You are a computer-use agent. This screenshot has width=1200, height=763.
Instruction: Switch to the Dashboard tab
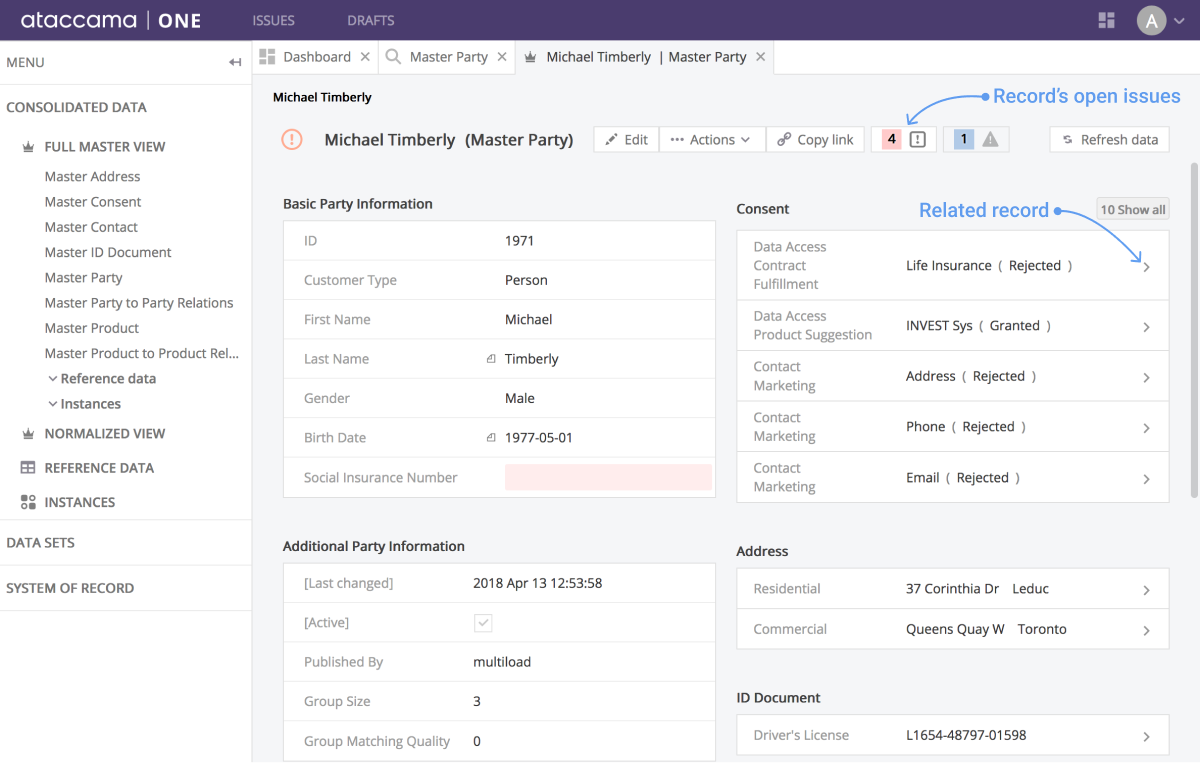[317, 57]
